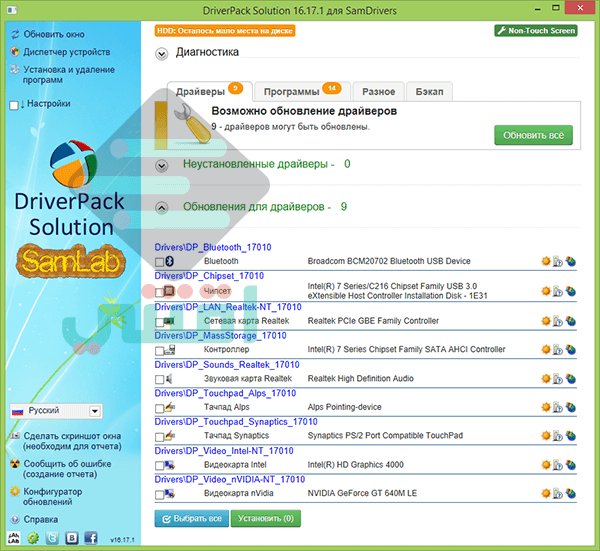Collapse the Диагностика section chevron
The image size is (600, 551).
(x=162, y=54)
